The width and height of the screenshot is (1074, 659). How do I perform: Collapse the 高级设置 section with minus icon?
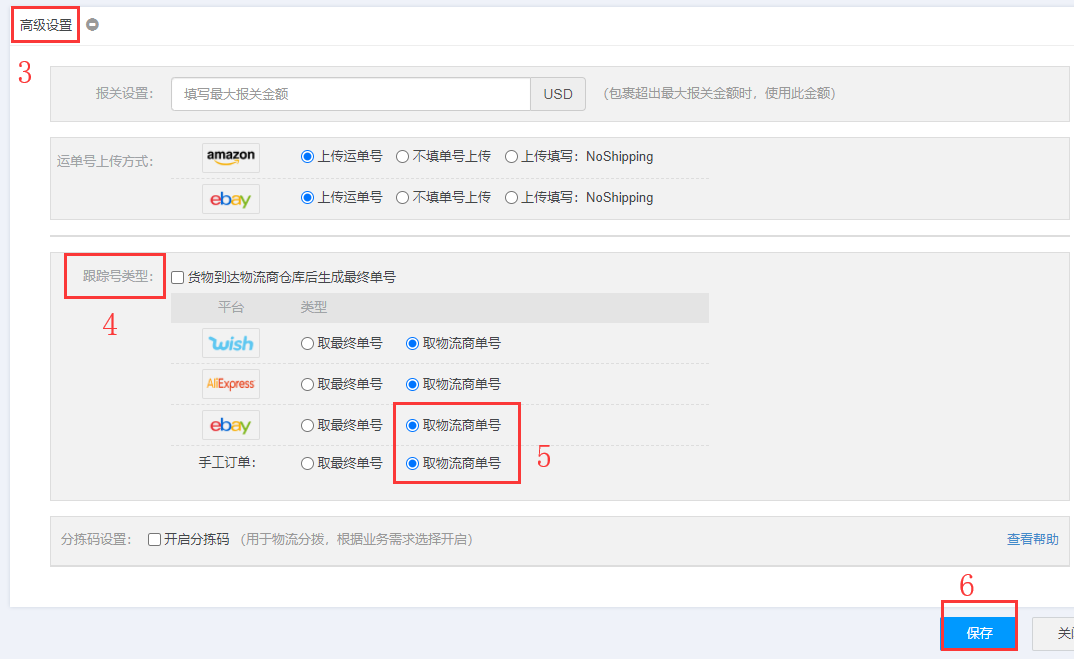coord(92,25)
